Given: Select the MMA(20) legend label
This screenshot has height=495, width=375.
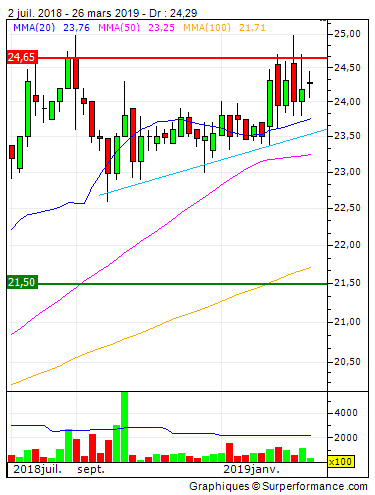Looking at the screenshot, I should point(34,27).
